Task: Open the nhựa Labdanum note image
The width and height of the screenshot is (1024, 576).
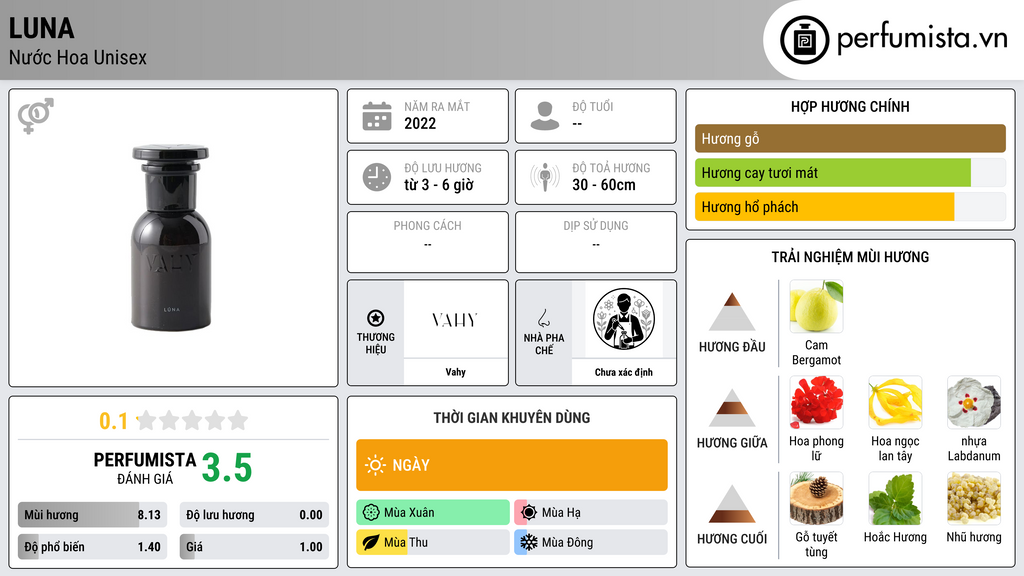Action: 974,402
